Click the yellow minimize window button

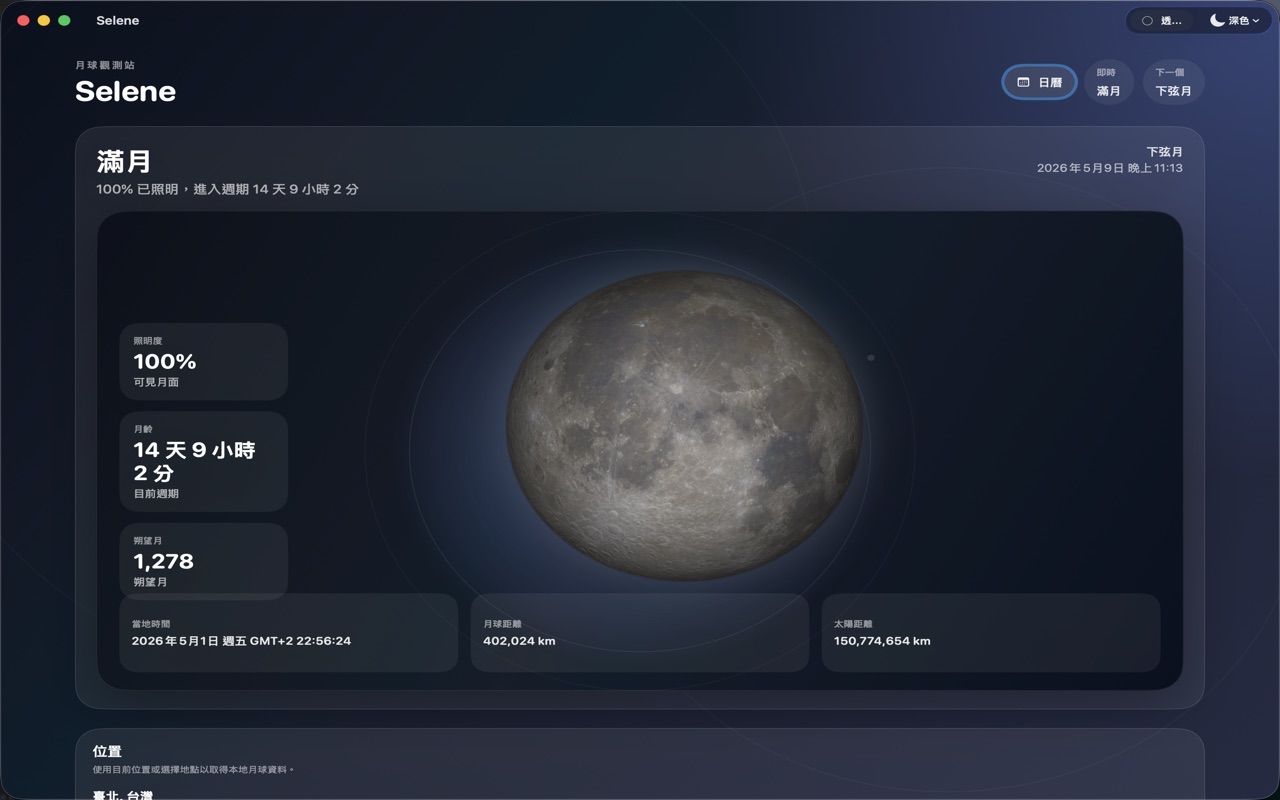point(44,20)
